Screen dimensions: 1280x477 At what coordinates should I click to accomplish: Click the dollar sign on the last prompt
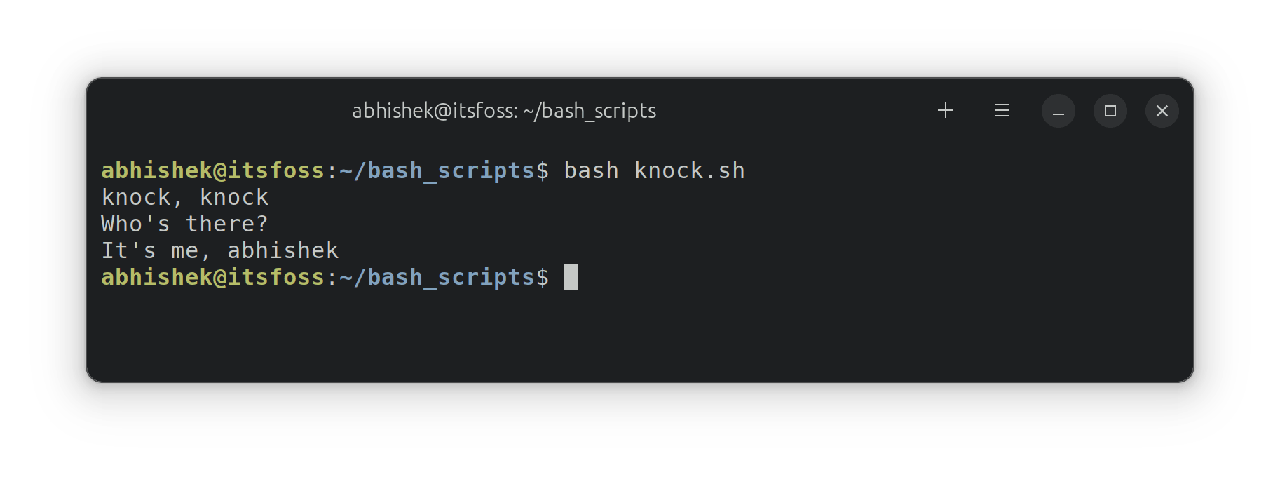(x=543, y=277)
